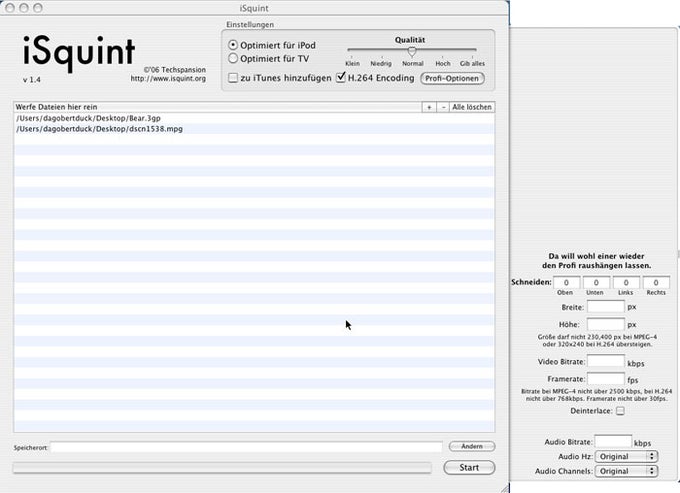Click the Audio Bitrate field
This screenshot has height=493, width=680.
click(x=613, y=441)
